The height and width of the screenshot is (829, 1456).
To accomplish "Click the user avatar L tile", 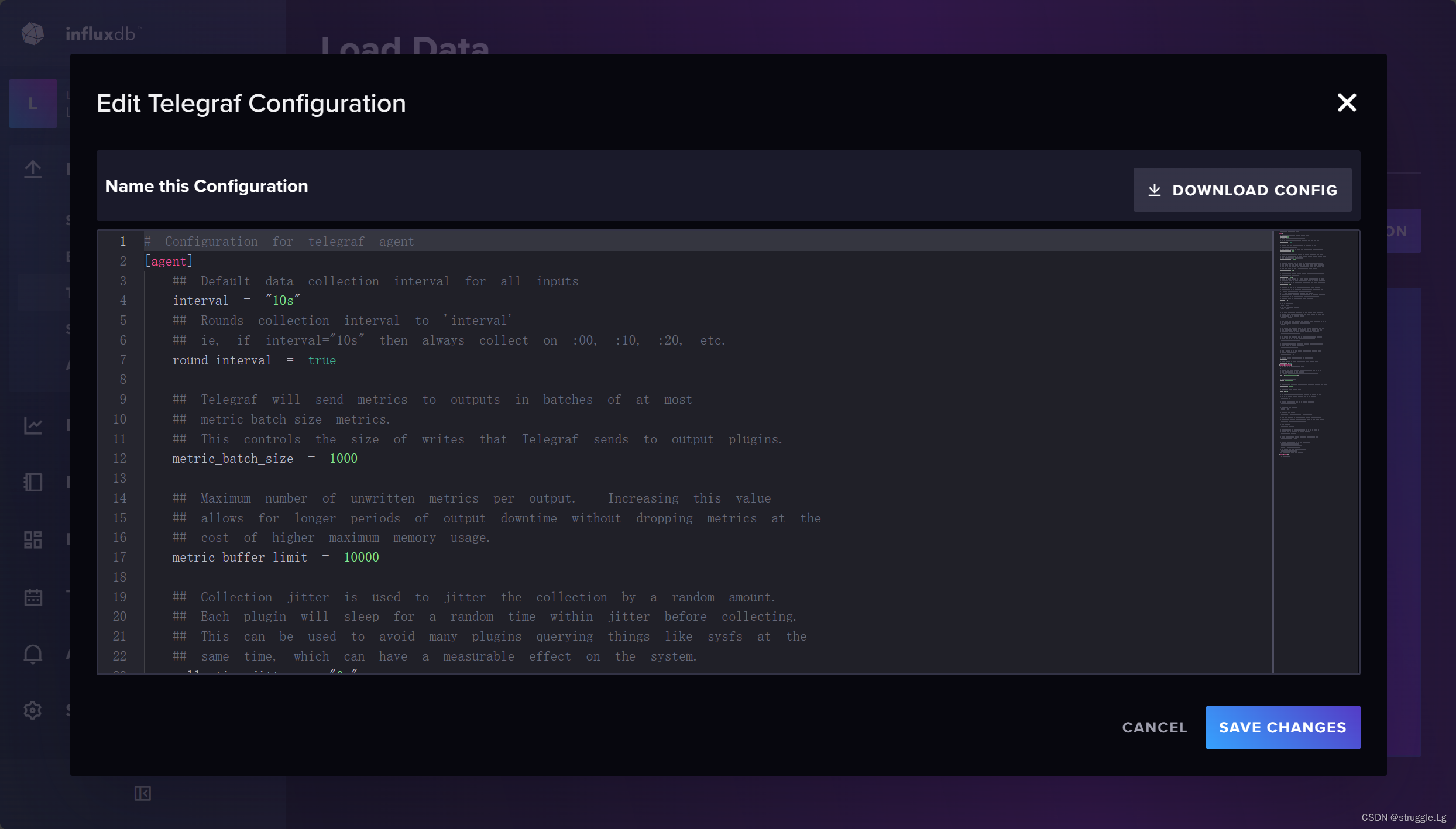I will 33,104.
